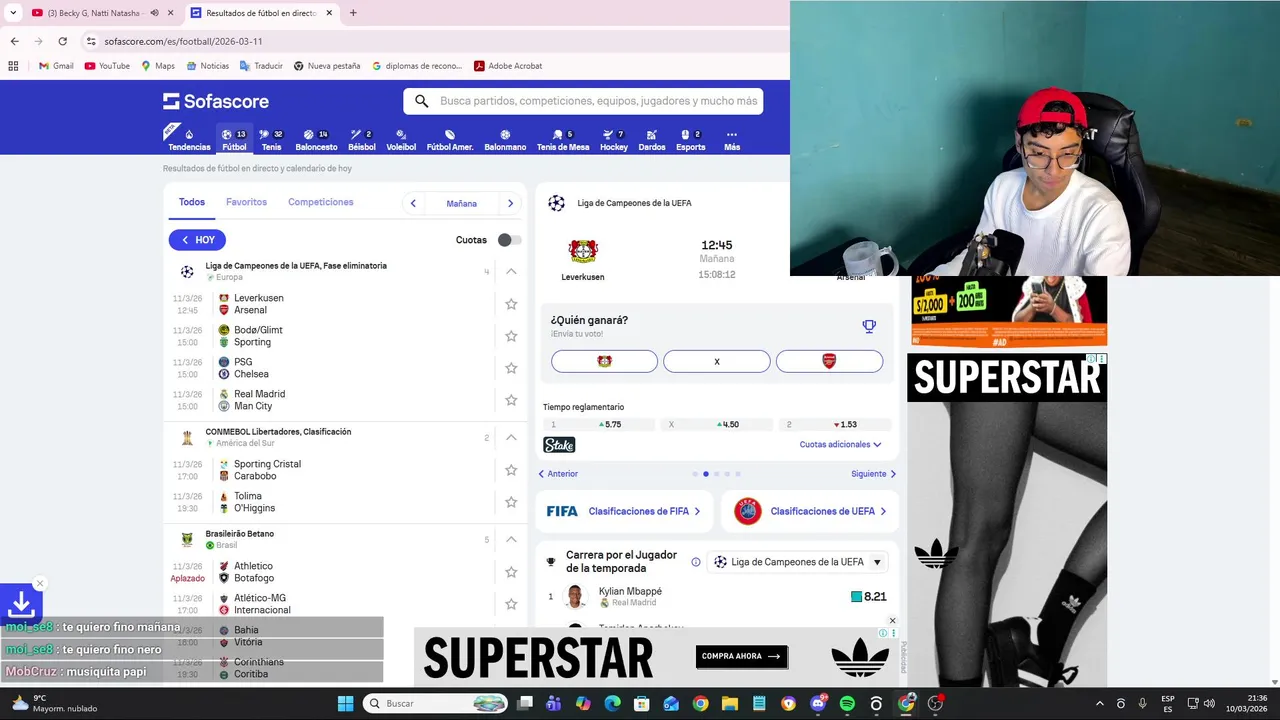1280x720 pixels.
Task: Open the Dardos sport section
Action: (652, 139)
